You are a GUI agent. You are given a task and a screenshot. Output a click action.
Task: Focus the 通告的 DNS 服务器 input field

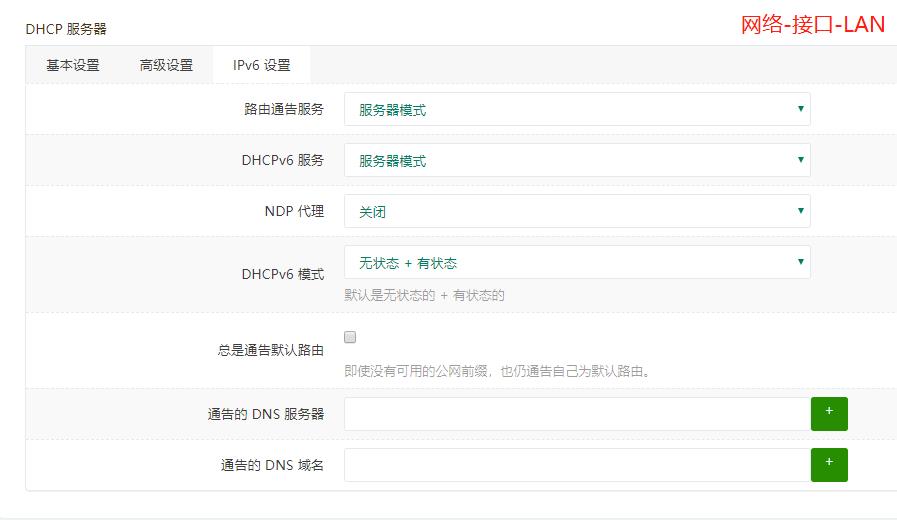[577, 414]
